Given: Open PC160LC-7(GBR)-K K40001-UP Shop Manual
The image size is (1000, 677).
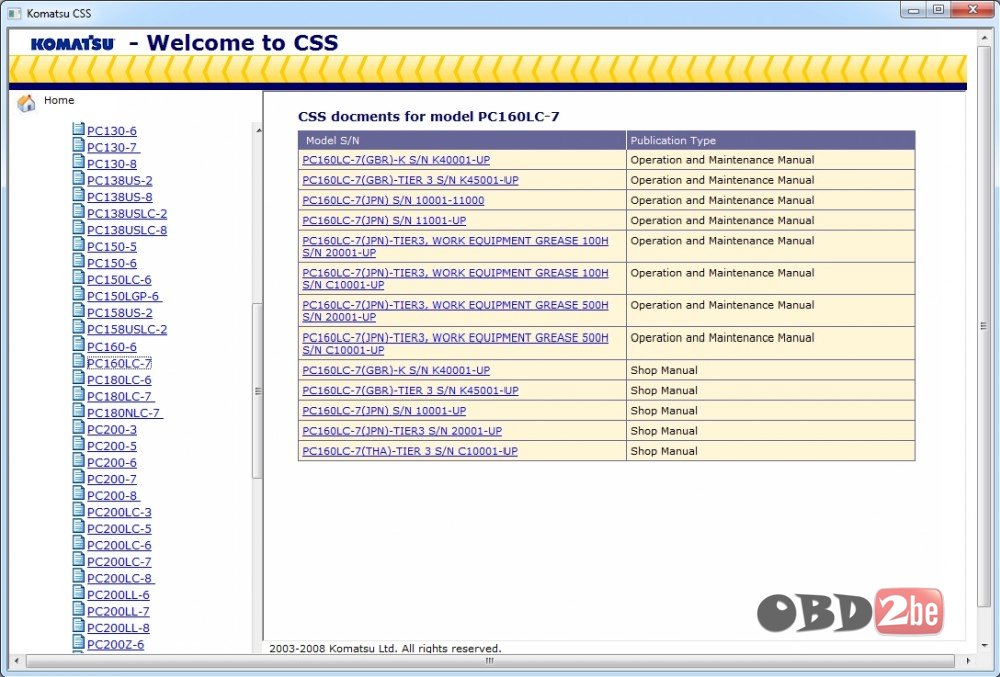Looking at the screenshot, I should (396, 370).
